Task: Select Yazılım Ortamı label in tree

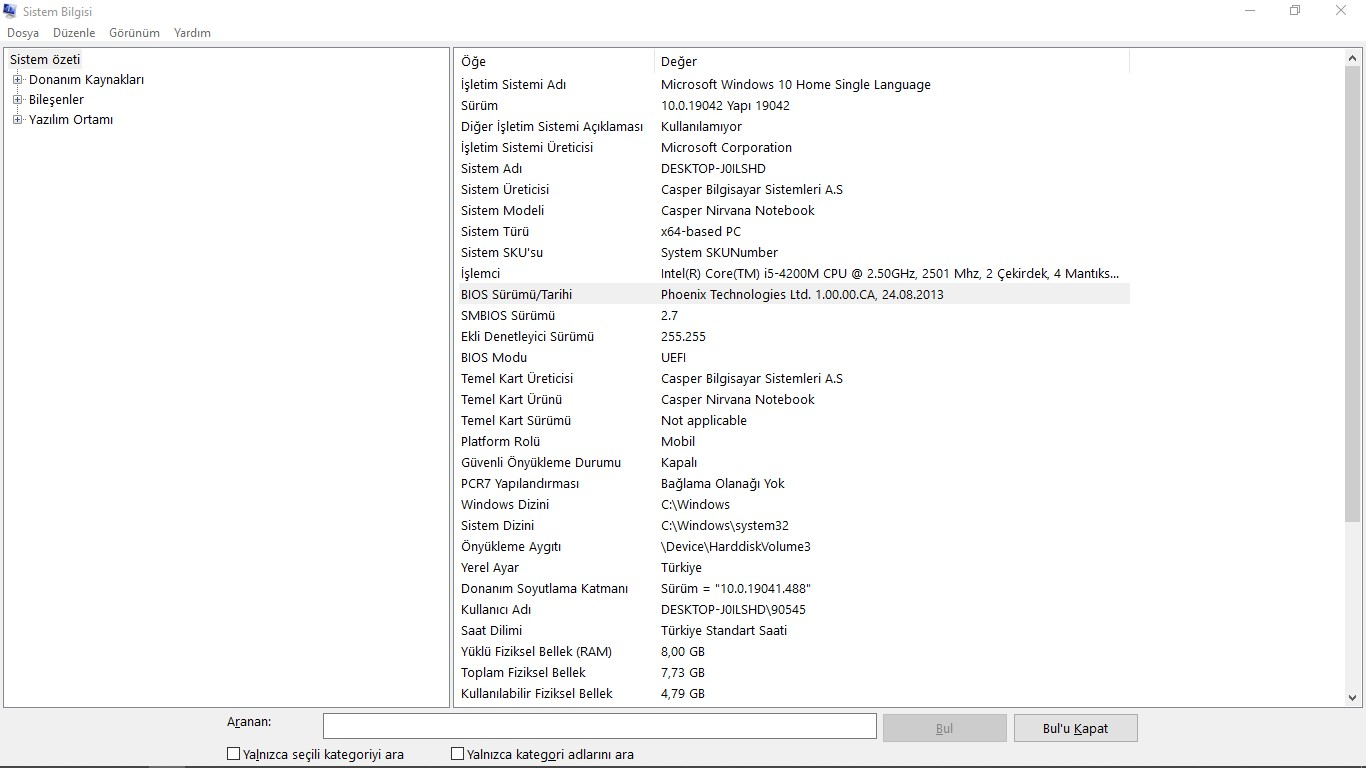Action: [x=71, y=120]
